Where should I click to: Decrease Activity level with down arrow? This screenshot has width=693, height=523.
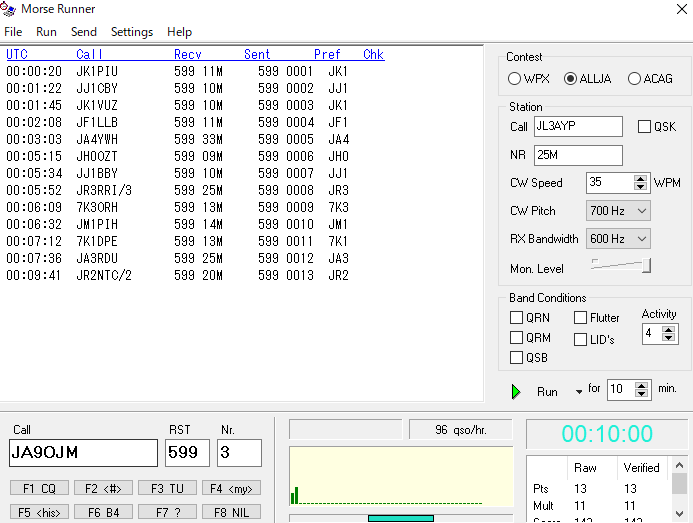(669, 337)
